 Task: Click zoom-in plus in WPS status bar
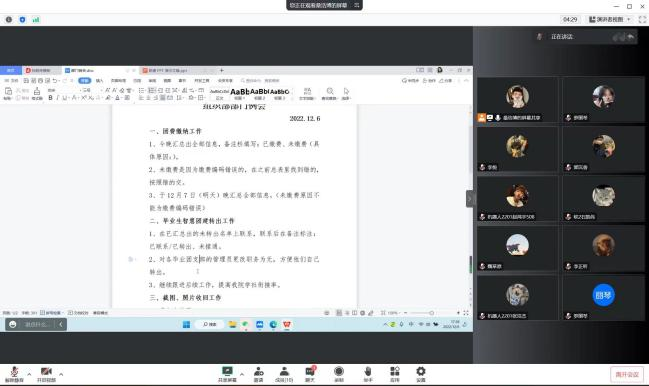pyautogui.click(x=458, y=313)
